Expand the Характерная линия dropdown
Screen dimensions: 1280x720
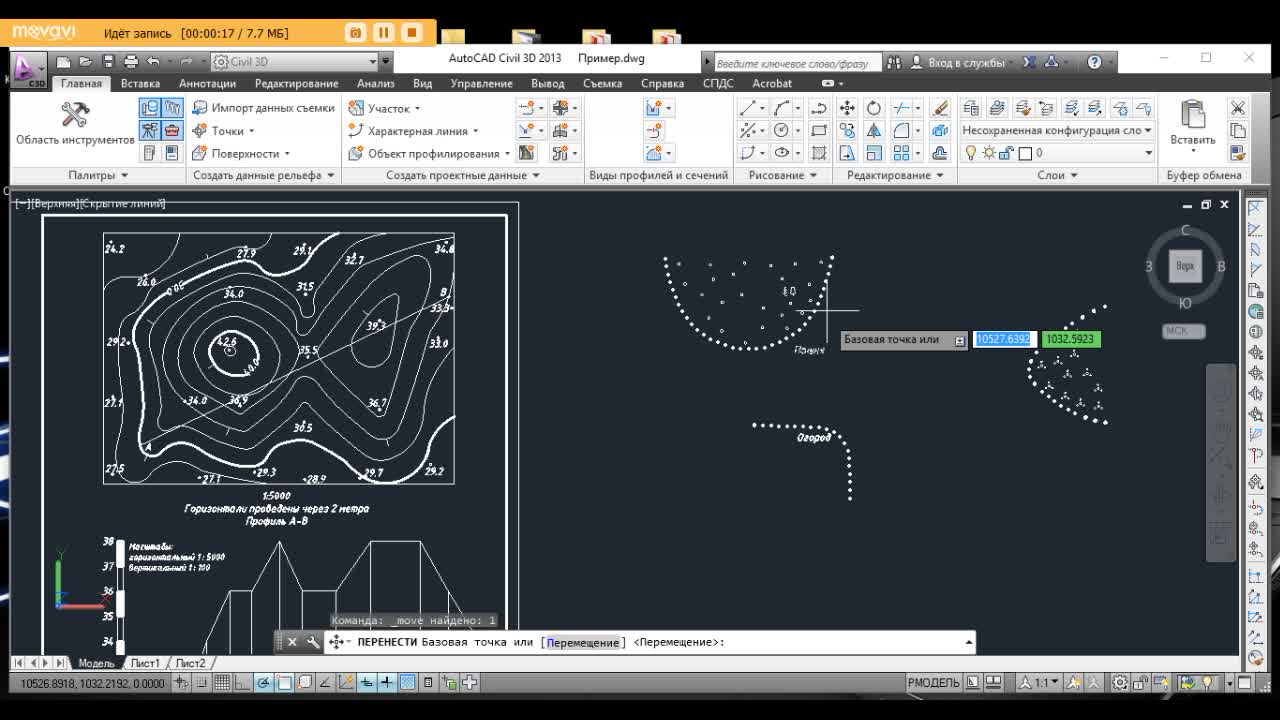pyautogui.click(x=475, y=131)
